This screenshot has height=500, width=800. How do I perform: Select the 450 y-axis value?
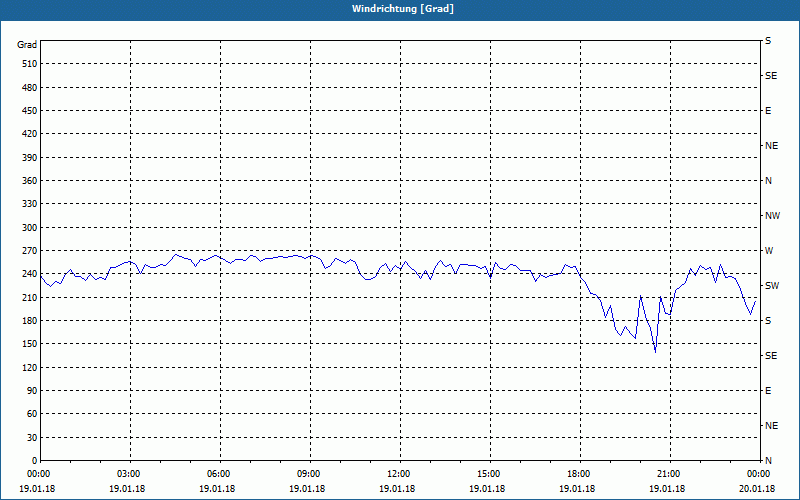30,111
